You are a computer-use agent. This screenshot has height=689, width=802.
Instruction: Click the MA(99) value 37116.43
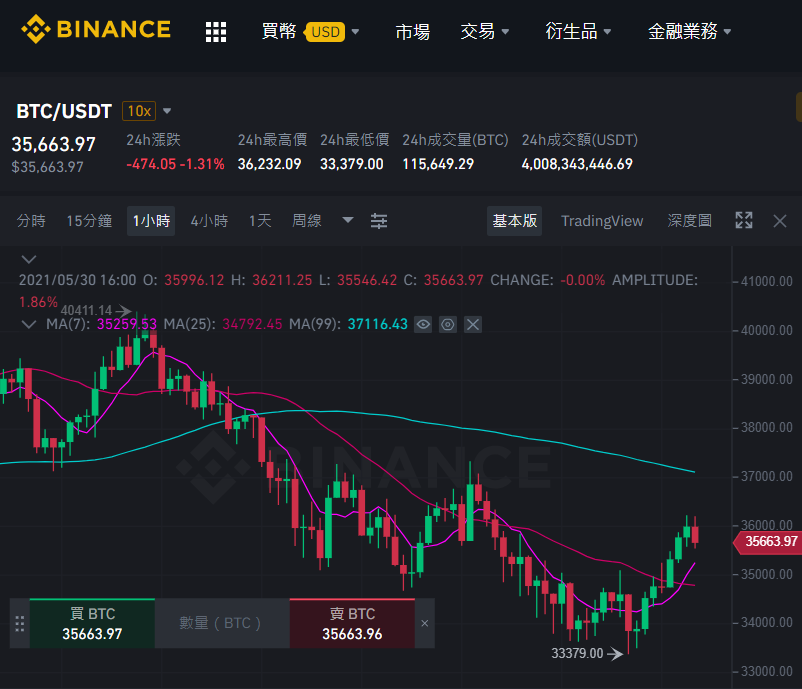pos(377,324)
